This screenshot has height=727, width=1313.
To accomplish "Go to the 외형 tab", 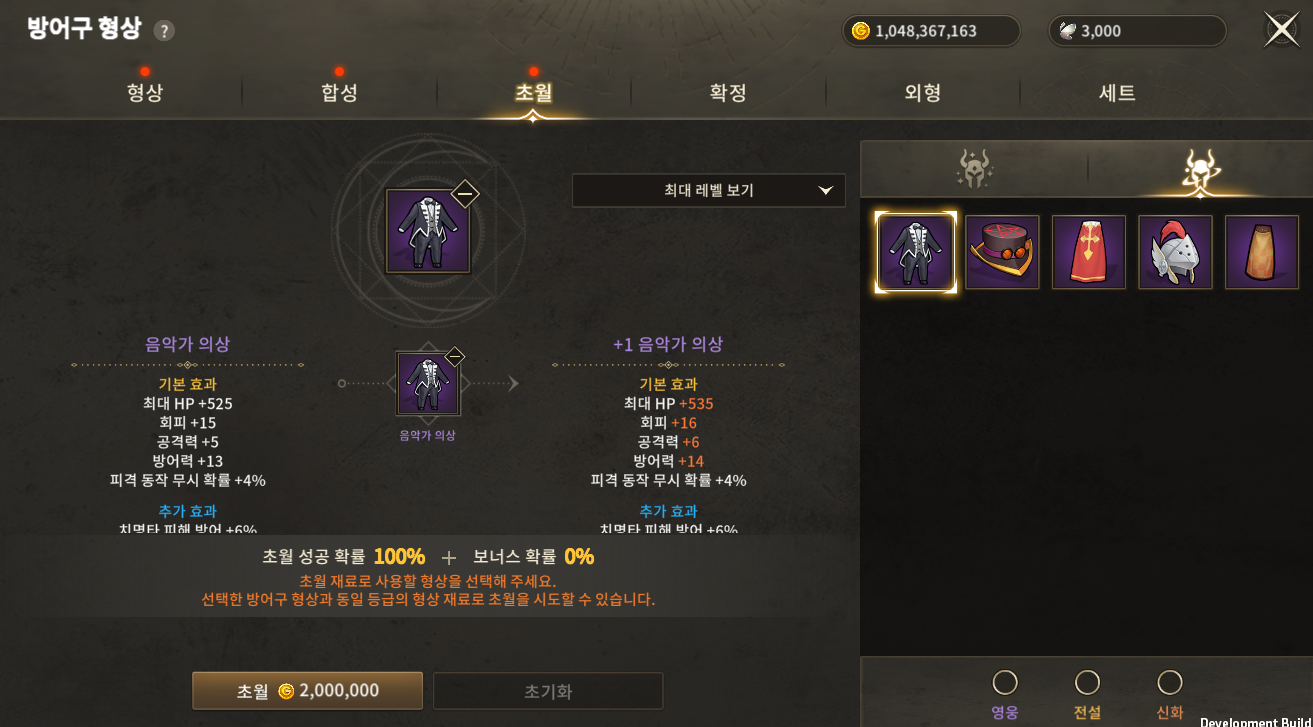I will (x=922, y=93).
